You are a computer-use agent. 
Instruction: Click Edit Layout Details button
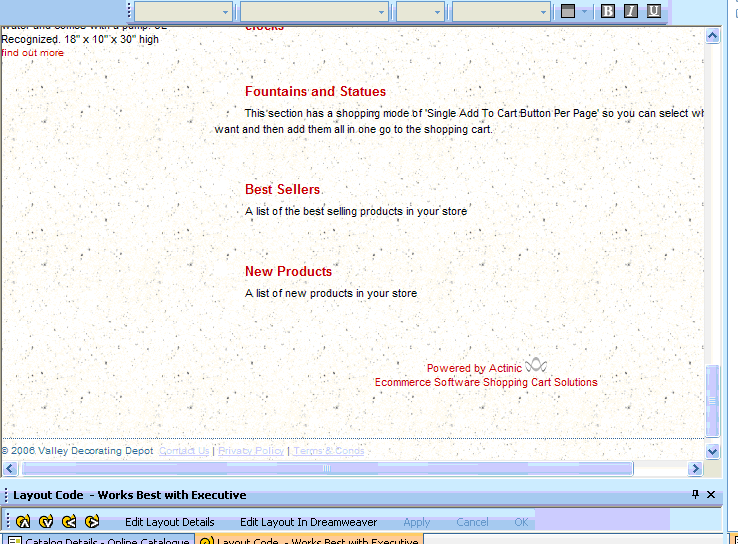(169, 522)
